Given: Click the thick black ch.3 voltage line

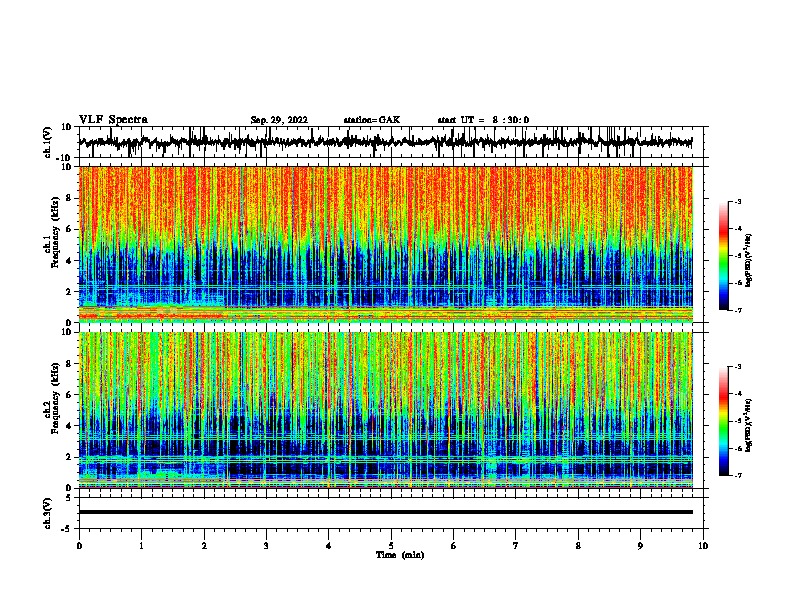Looking at the screenshot, I should (385, 512).
